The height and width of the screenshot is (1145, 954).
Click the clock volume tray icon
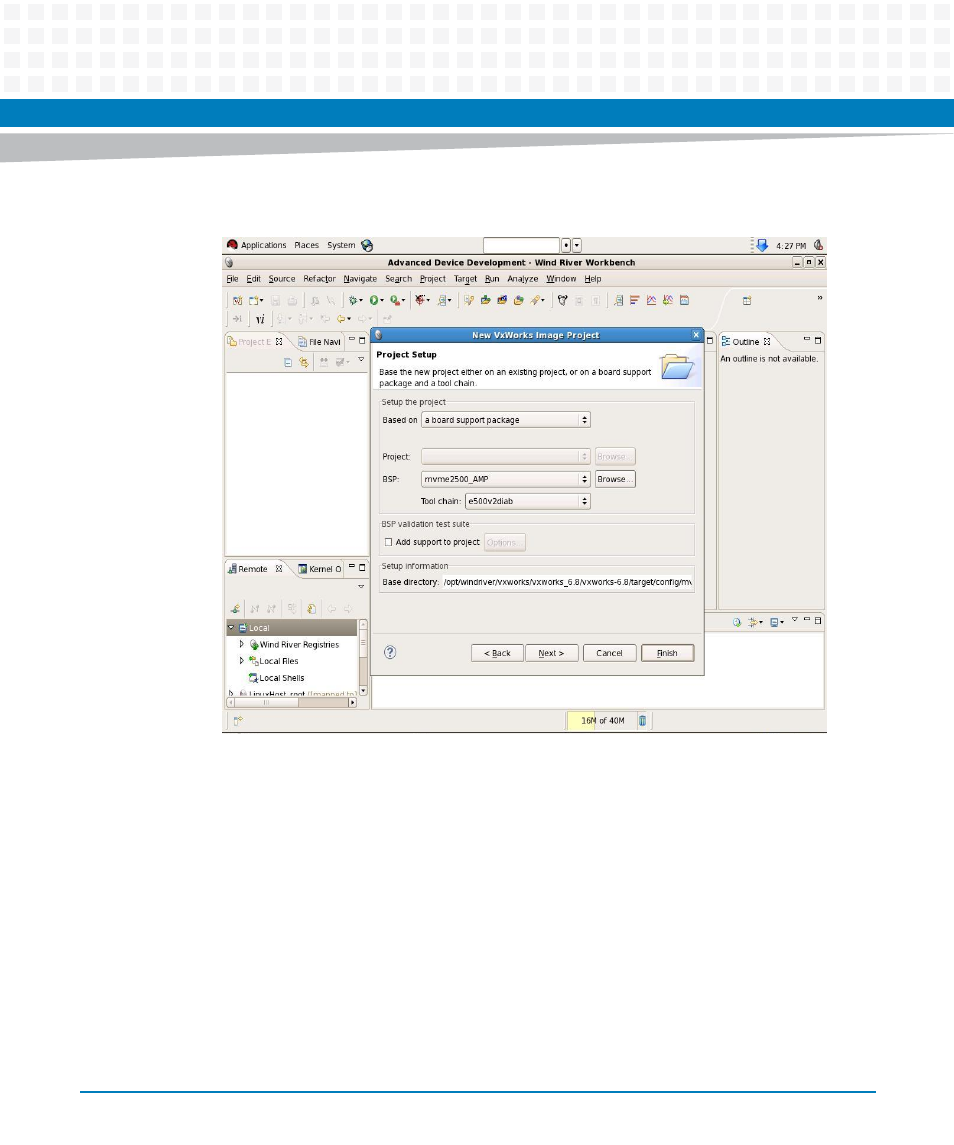pos(818,245)
